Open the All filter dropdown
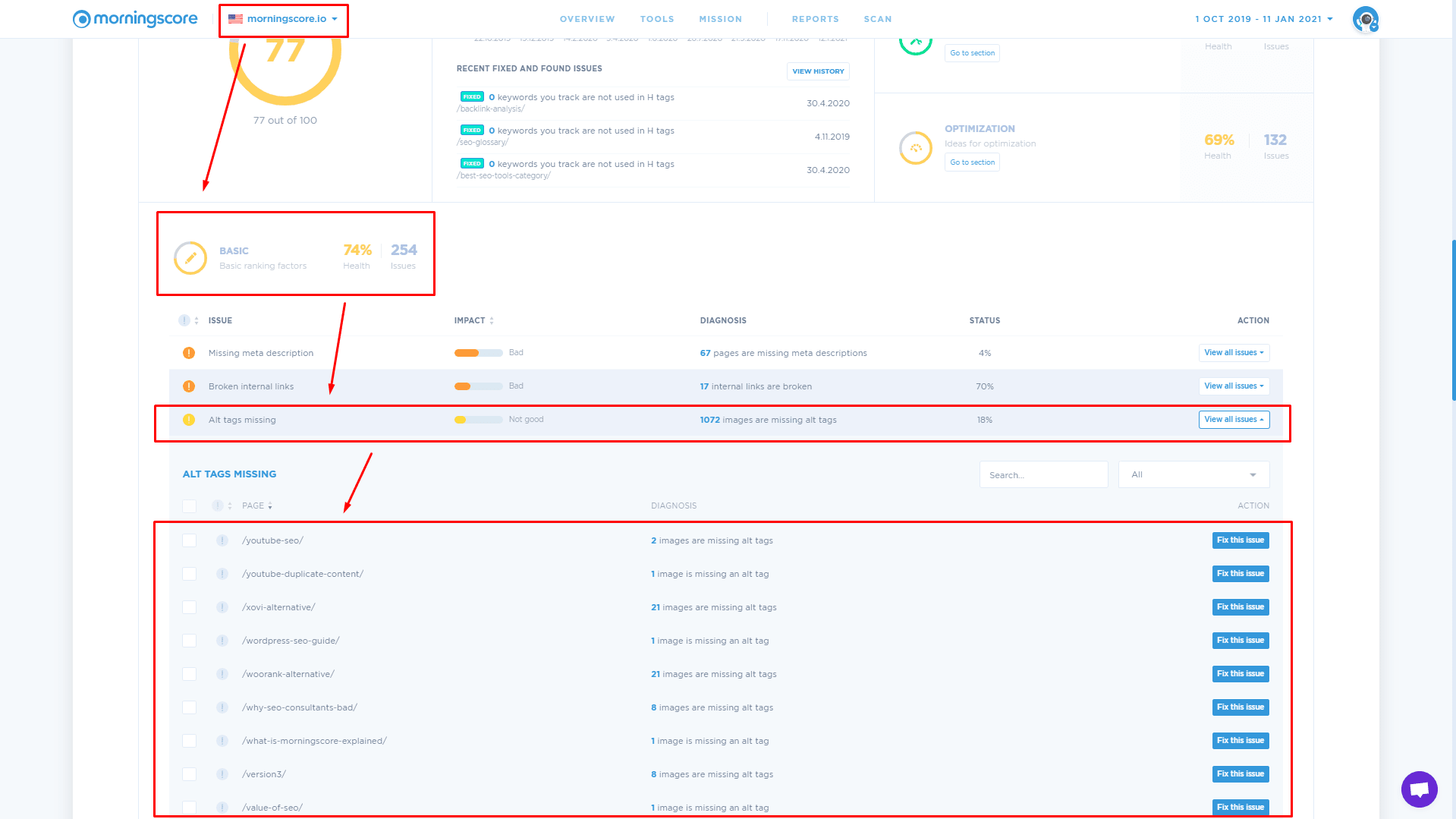 point(1193,475)
